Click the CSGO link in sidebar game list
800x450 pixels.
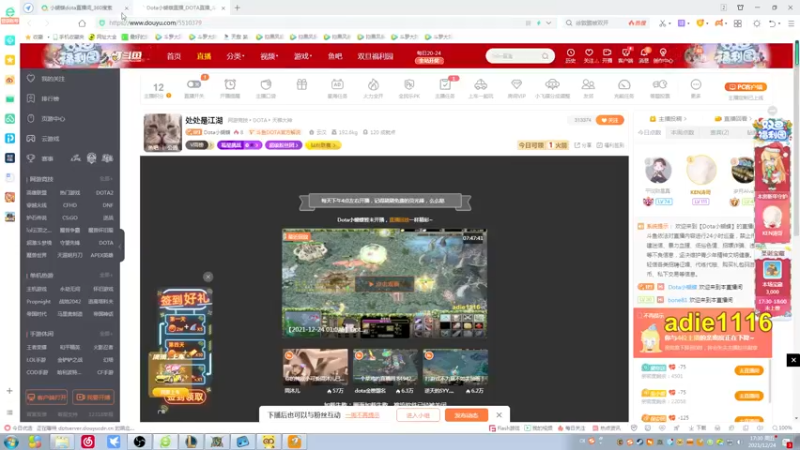click(x=70, y=218)
